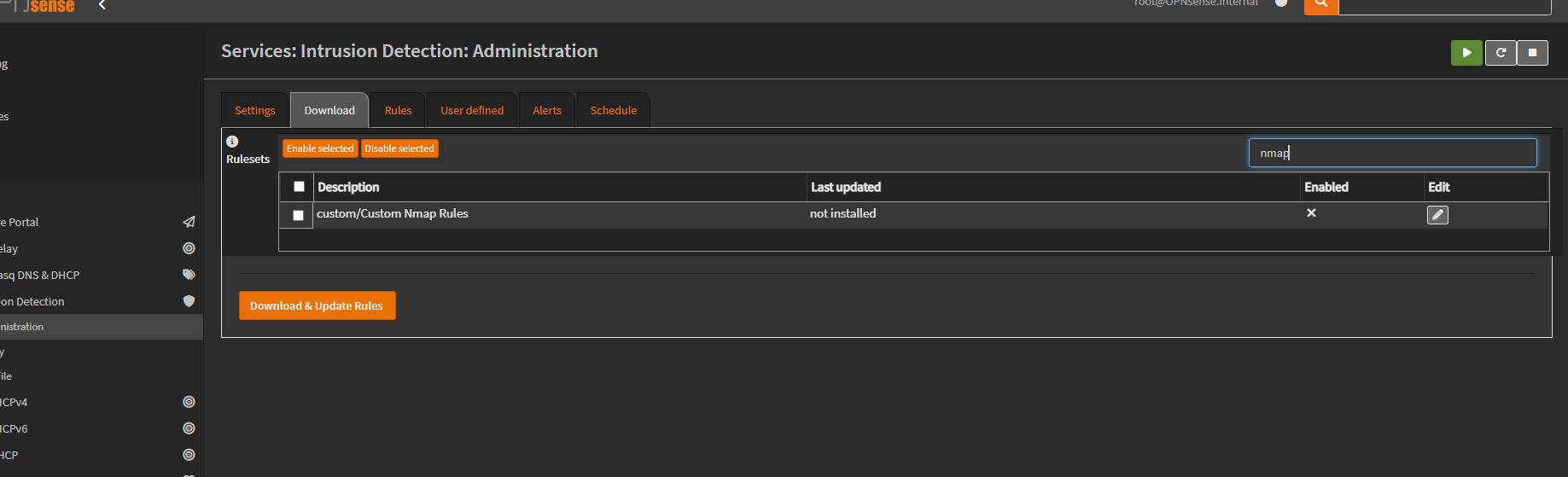This screenshot has width=1568, height=477.
Task: Open the Rules tab
Action: pos(398,111)
